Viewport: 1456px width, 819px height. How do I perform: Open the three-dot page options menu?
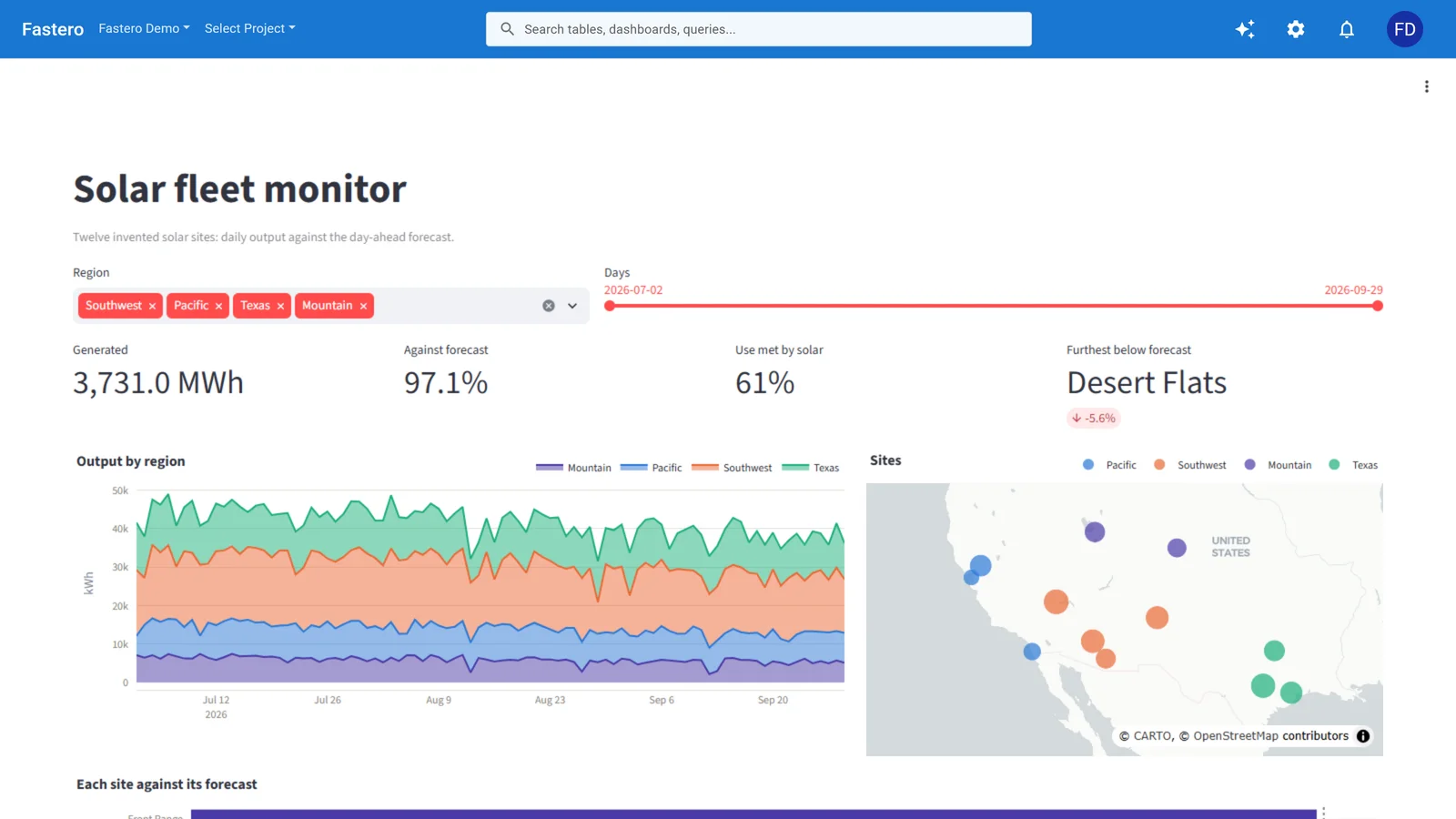tap(1427, 86)
